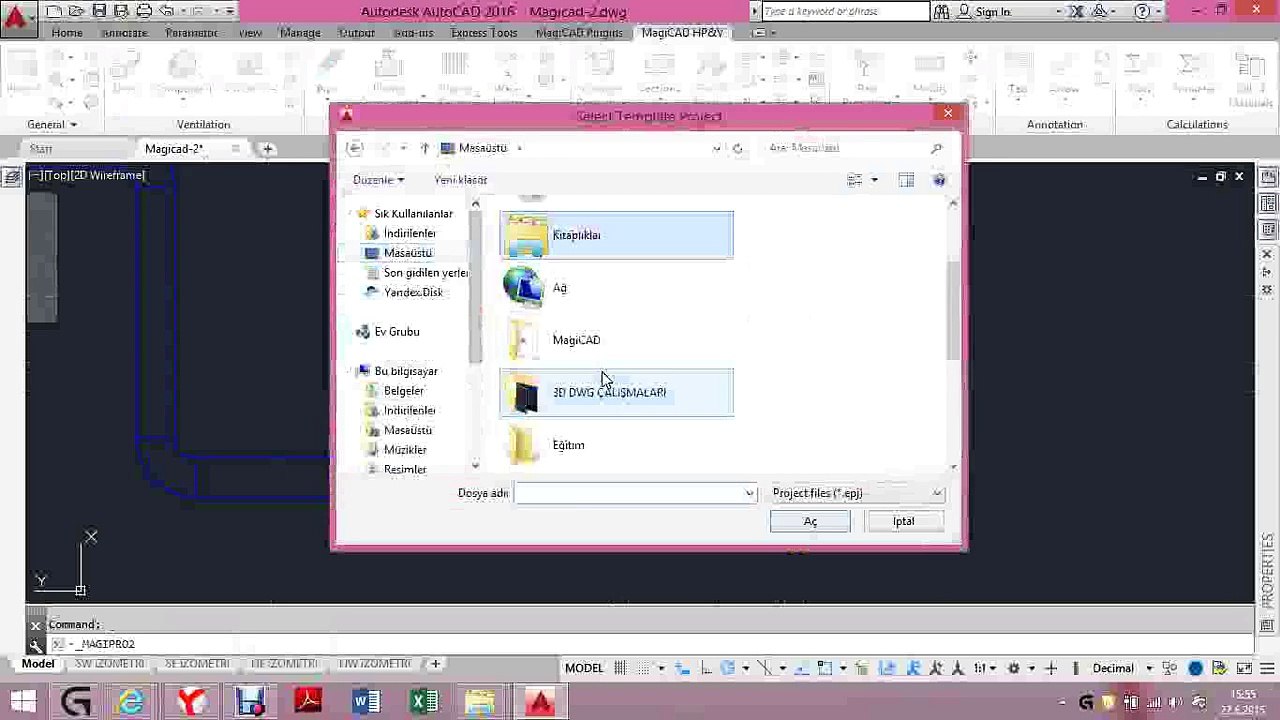Open the workspace switching gear icon
1280x720 pixels.
tap(1013, 668)
